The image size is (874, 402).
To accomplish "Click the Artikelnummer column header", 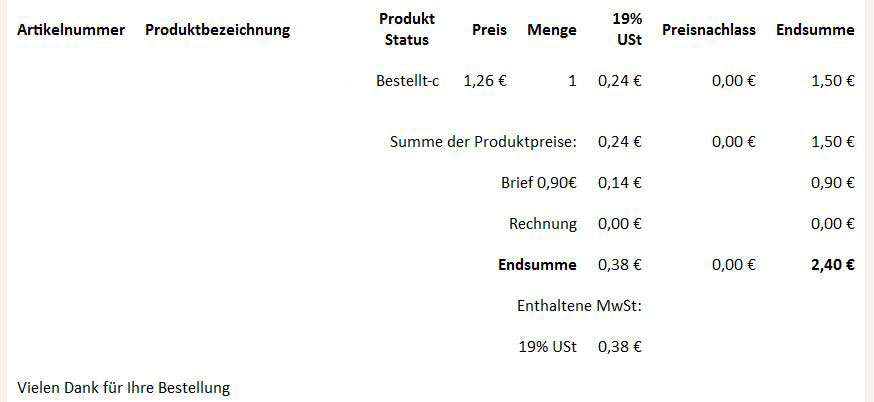I will [x=71, y=30].
